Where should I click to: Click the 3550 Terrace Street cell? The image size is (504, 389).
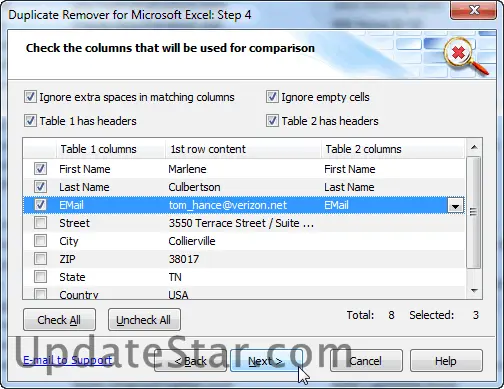coord(241,223)
